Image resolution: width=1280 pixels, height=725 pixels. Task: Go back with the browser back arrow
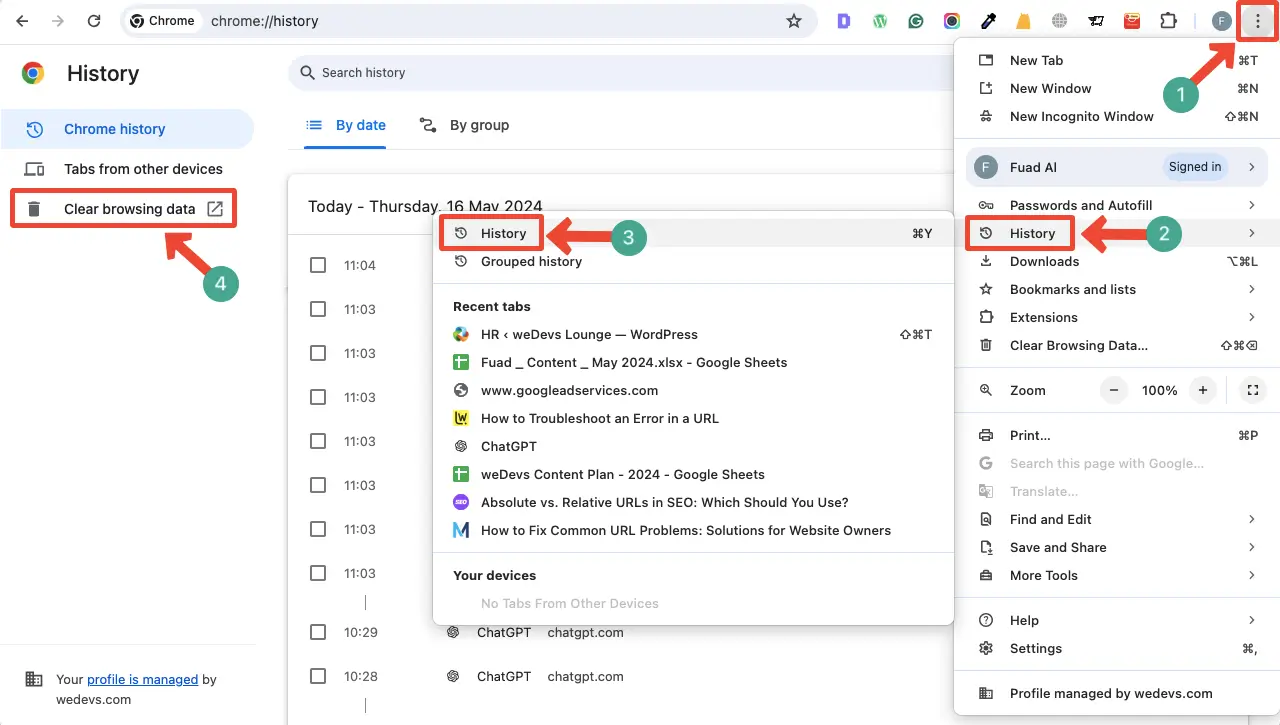22,21
